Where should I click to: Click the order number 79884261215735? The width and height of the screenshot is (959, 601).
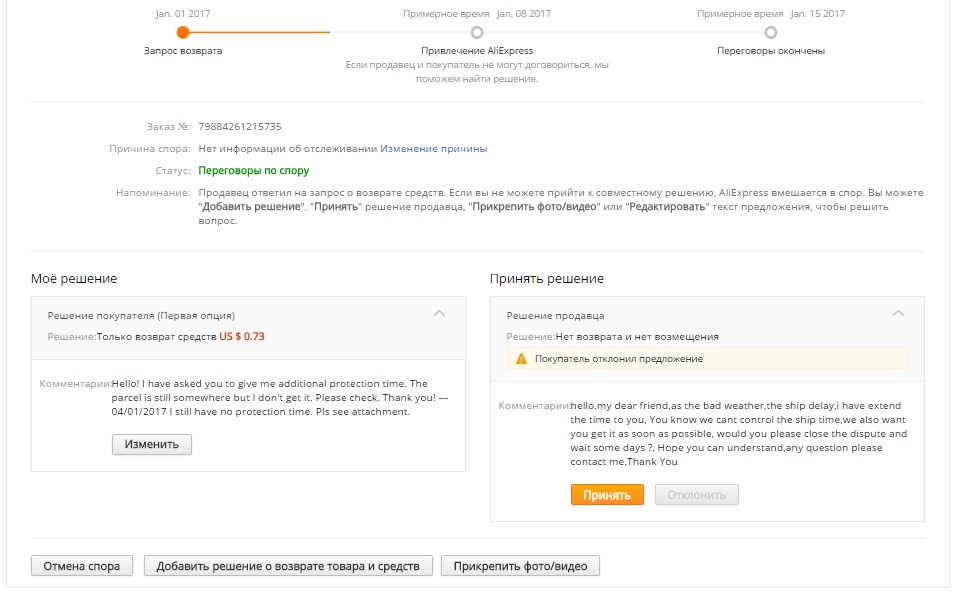[240, 127]
